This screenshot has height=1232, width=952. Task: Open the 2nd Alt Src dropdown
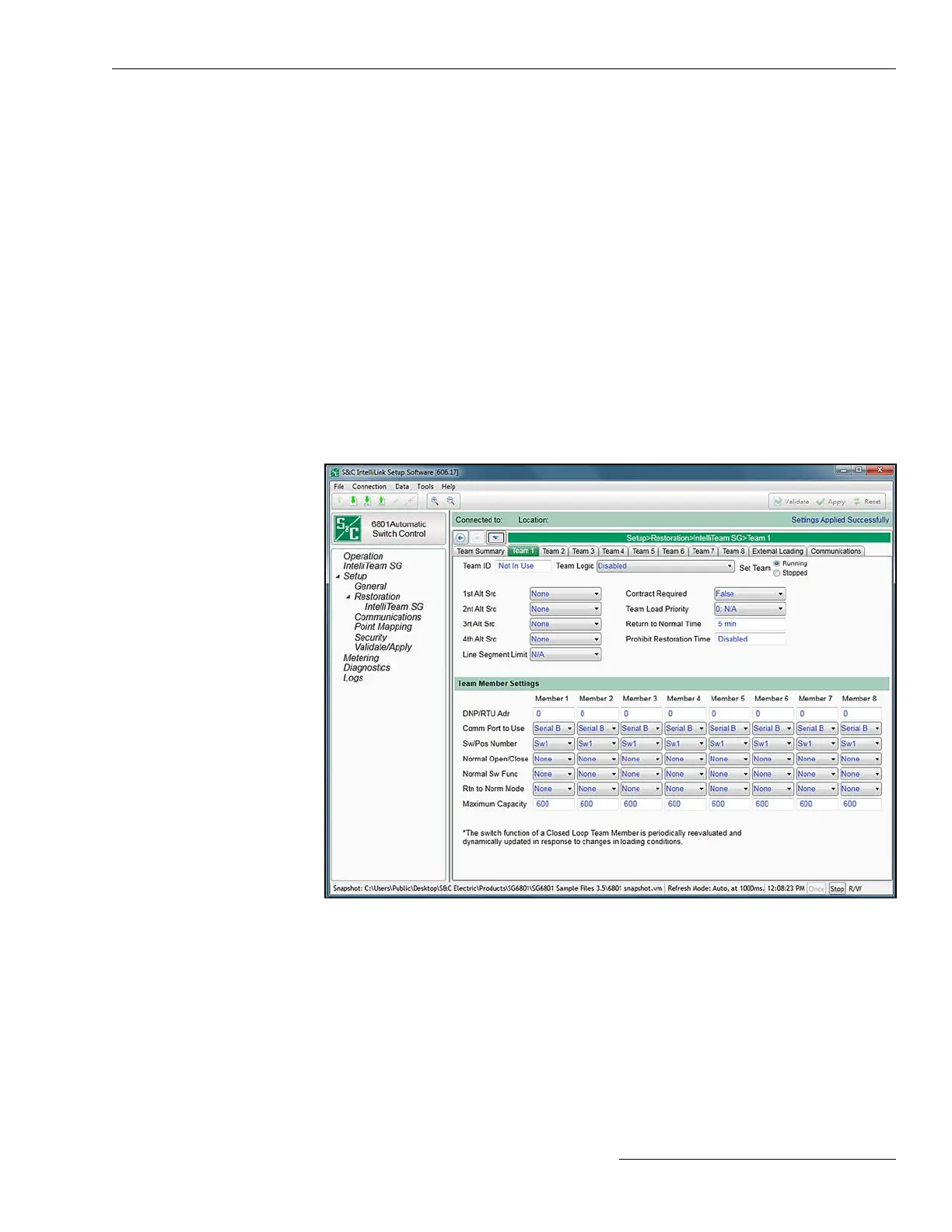pos(565,609)
